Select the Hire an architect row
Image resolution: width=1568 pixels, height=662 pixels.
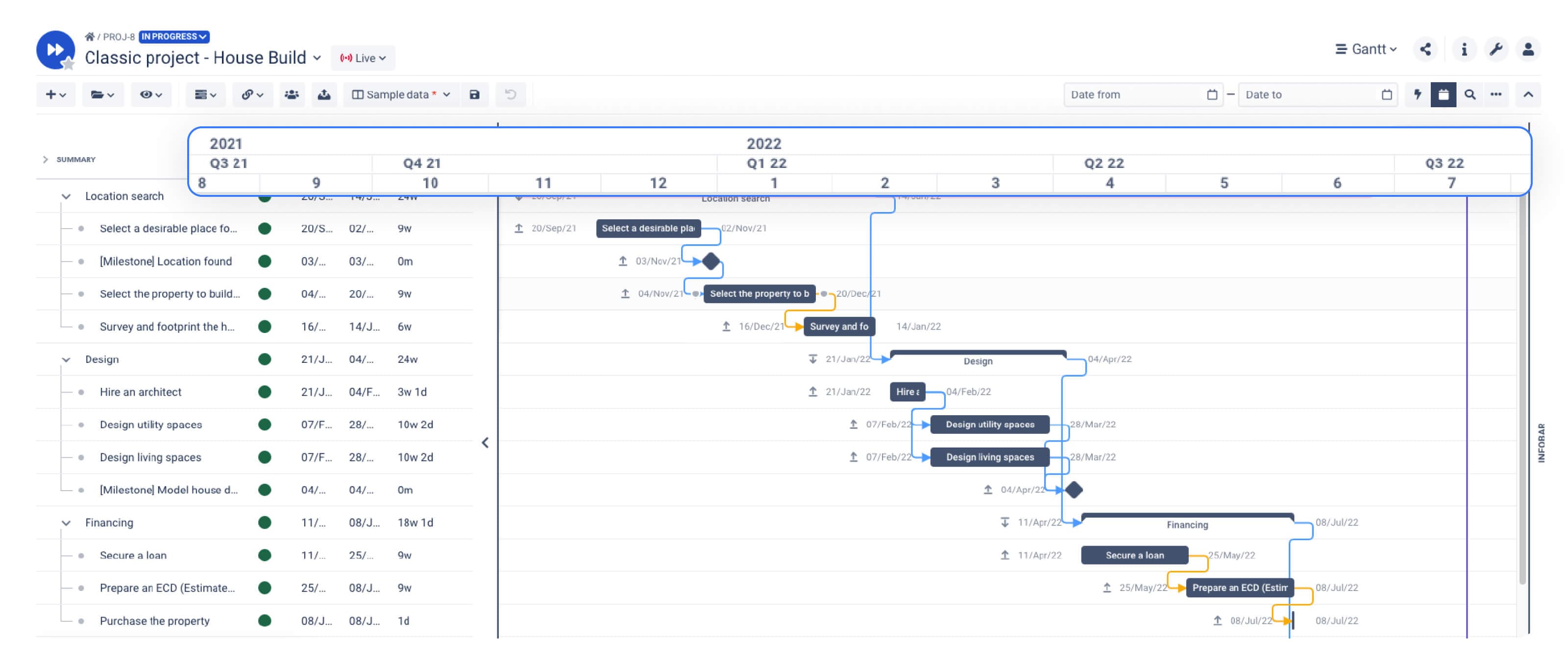tap(254, 392)
